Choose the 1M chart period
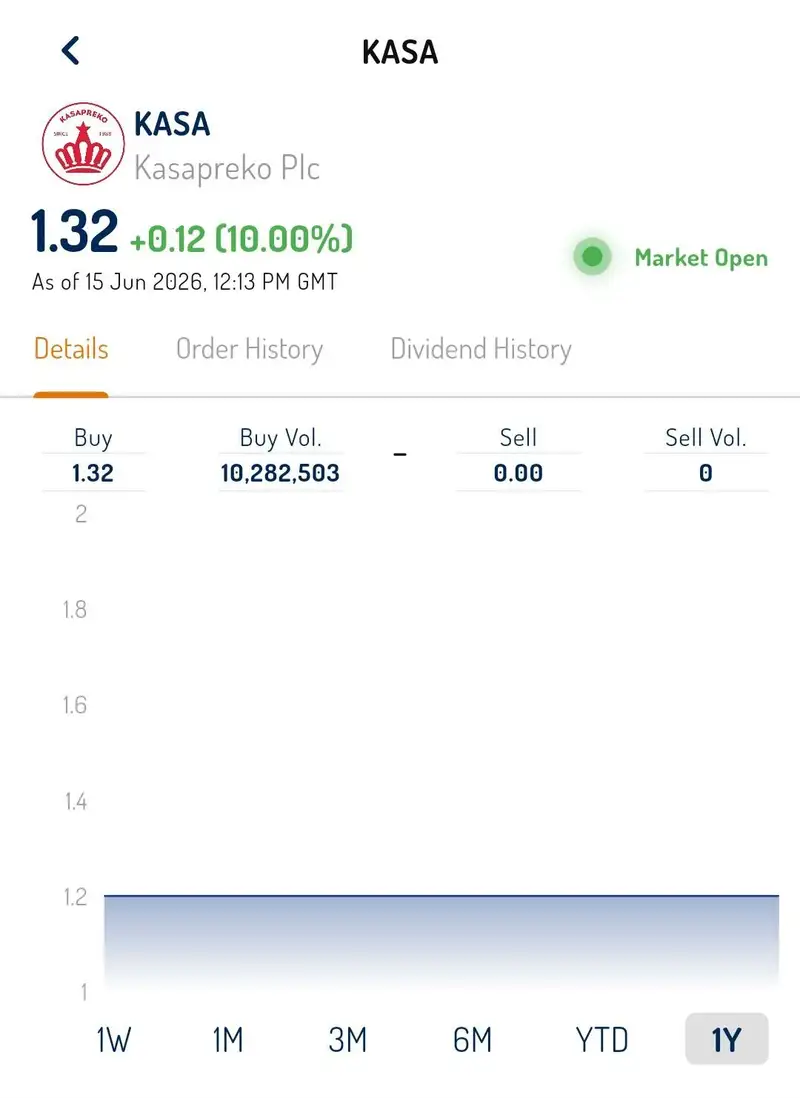The height and width of the screenshot is (1098, 800). pos(228,1039)
